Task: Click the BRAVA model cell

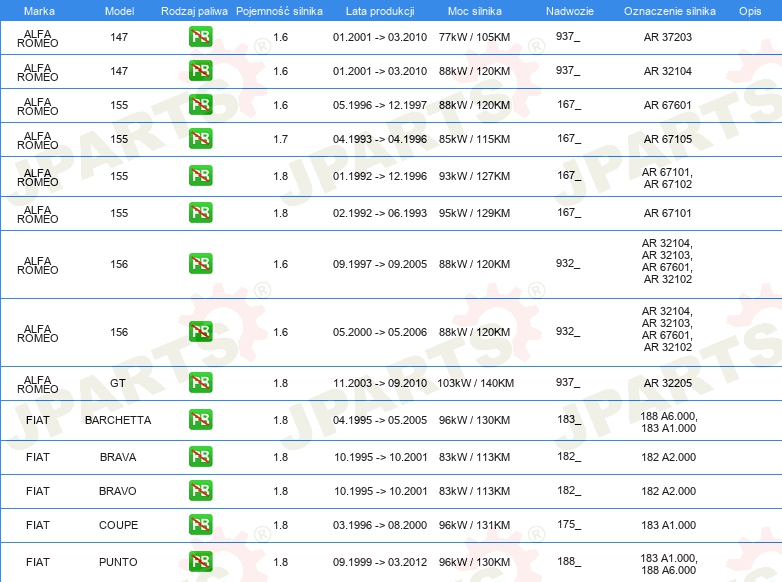Action: 118,457
